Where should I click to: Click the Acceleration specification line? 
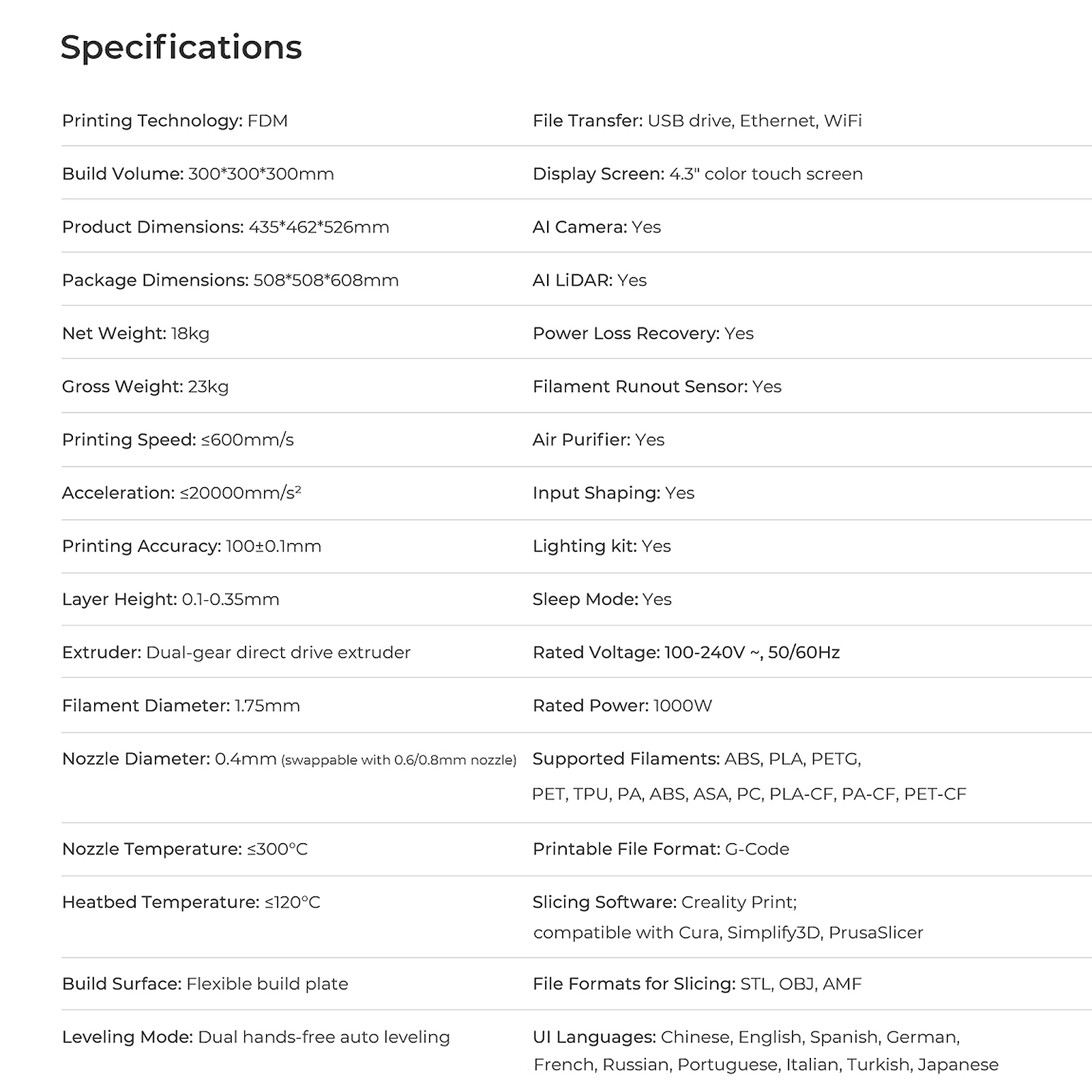click(181, 493)
